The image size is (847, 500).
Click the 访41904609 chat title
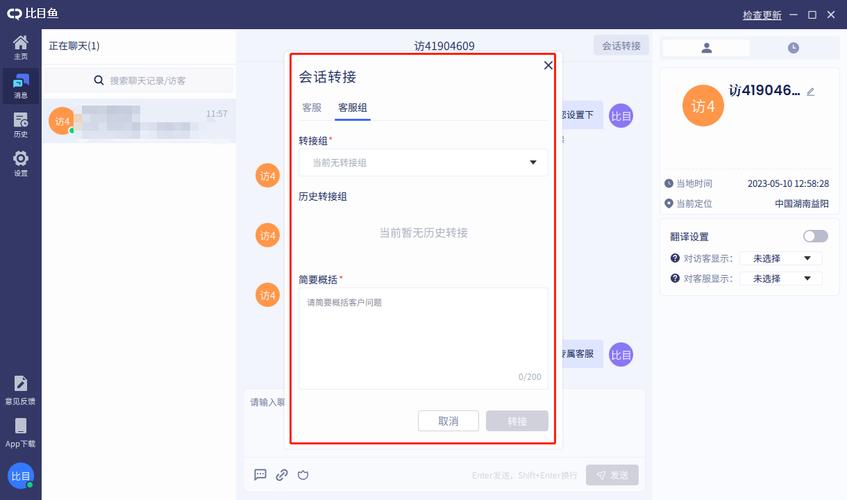pyautogui.click(x=444, y=46)
